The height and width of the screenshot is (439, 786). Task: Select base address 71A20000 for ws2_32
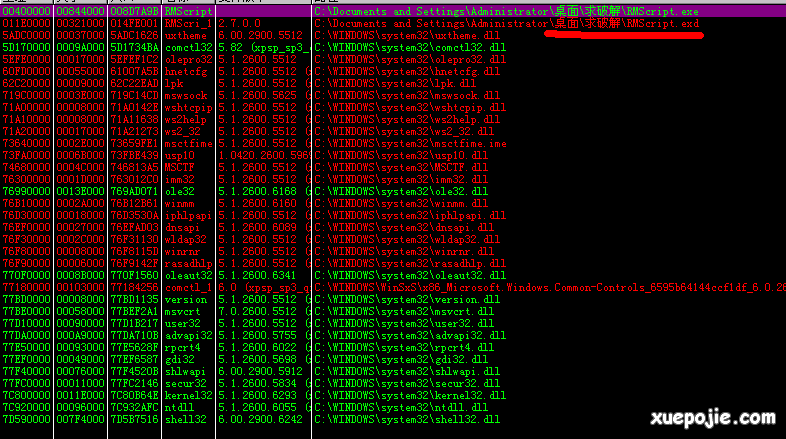click(27, 131)
